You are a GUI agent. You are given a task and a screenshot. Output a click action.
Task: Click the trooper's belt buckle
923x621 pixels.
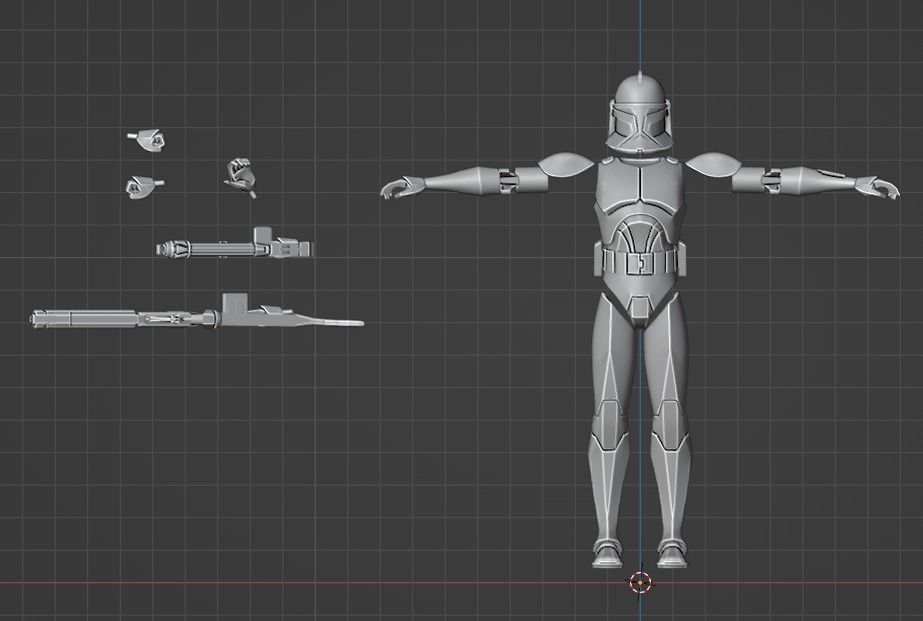click(640, 262)
